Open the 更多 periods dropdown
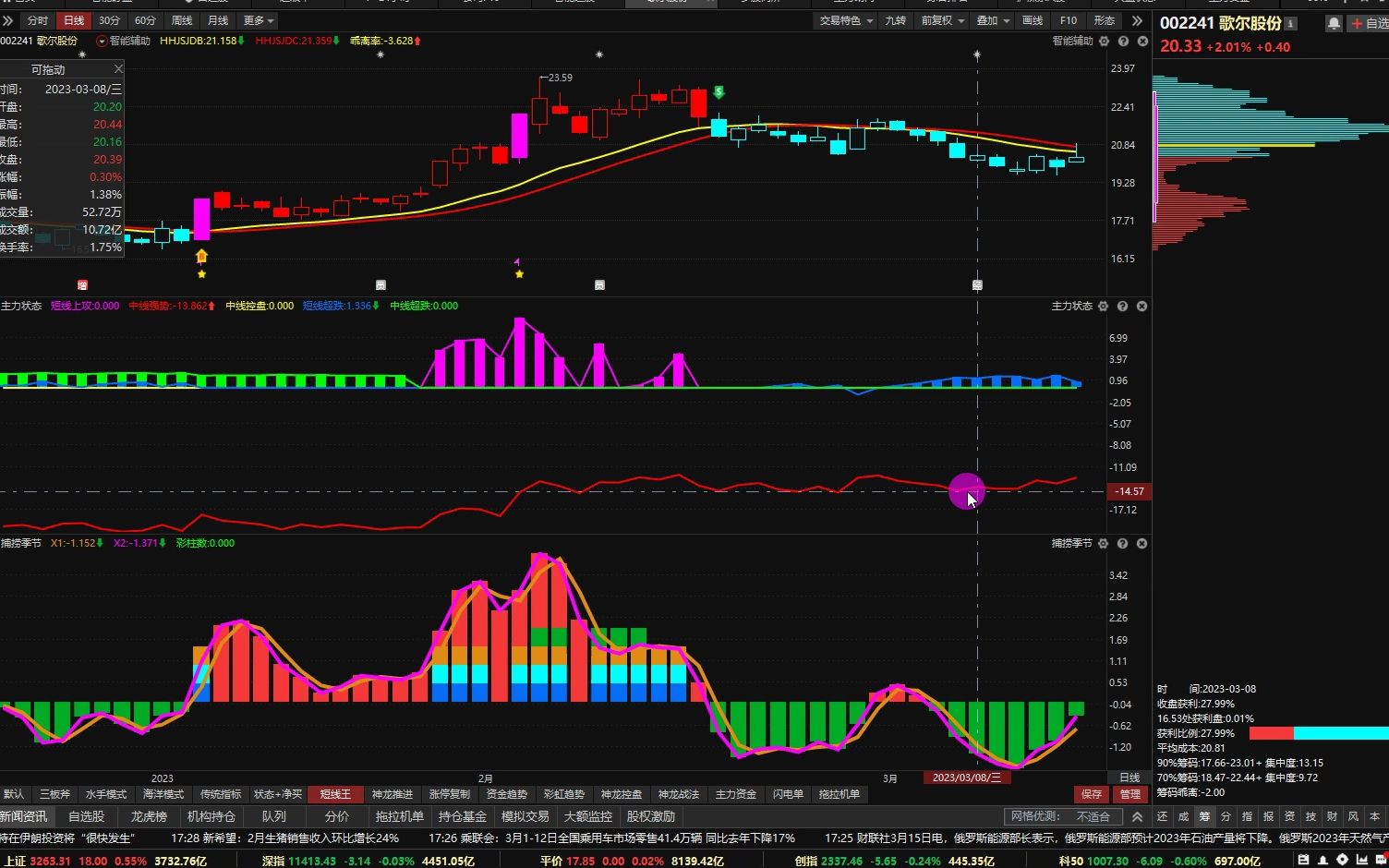The image size is (1389, 868). [259, 20]
